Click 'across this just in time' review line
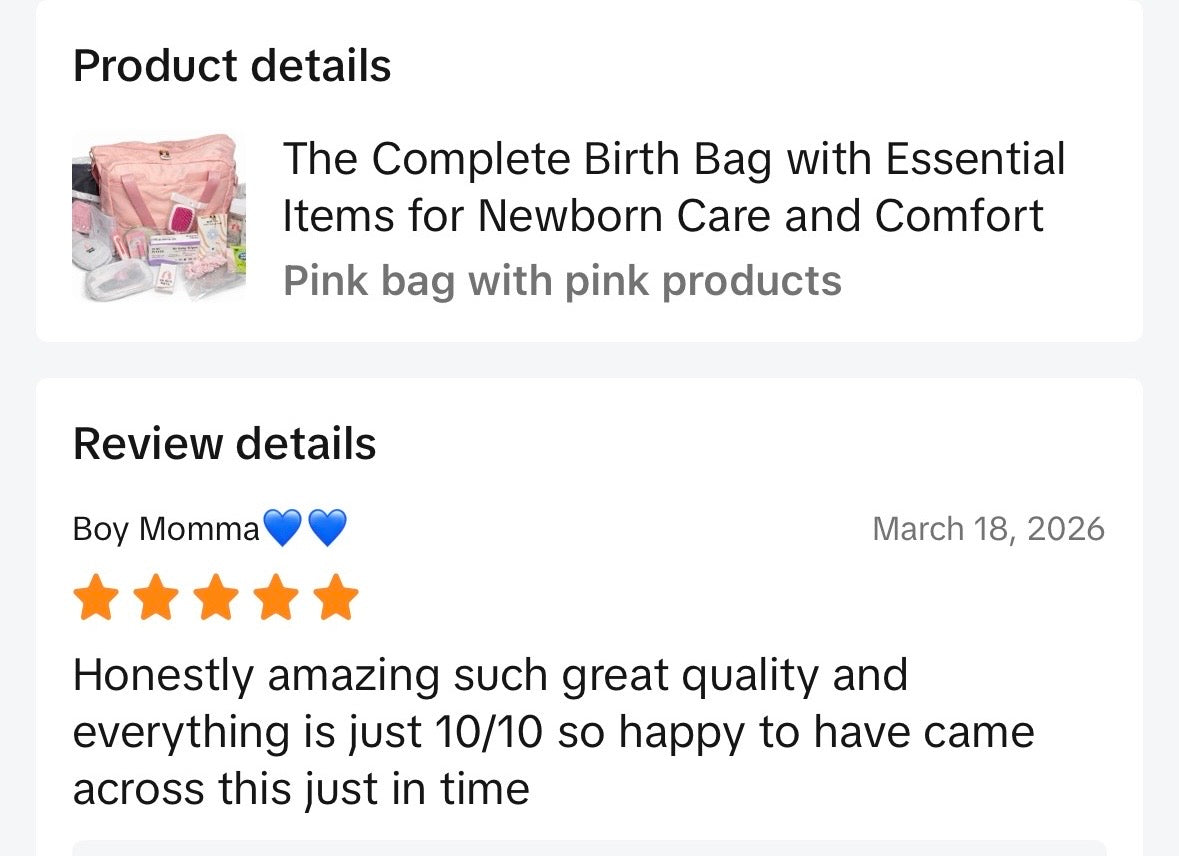This screenshot has width=1179, height=856. [x=301, y=789]
